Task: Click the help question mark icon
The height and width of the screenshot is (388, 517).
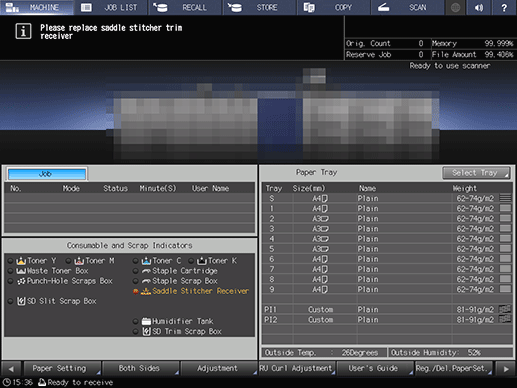Action: point(504,7)
